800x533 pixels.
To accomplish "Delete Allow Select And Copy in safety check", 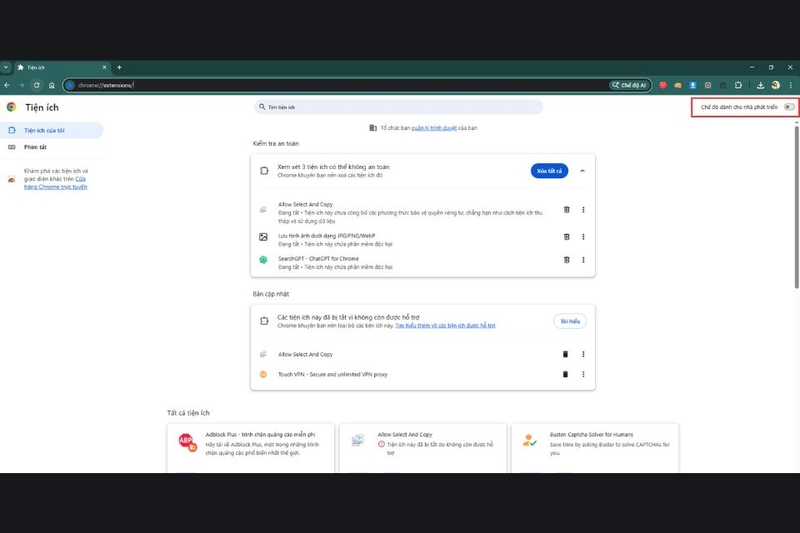I will pyautogui.click(x=566, y=210).
